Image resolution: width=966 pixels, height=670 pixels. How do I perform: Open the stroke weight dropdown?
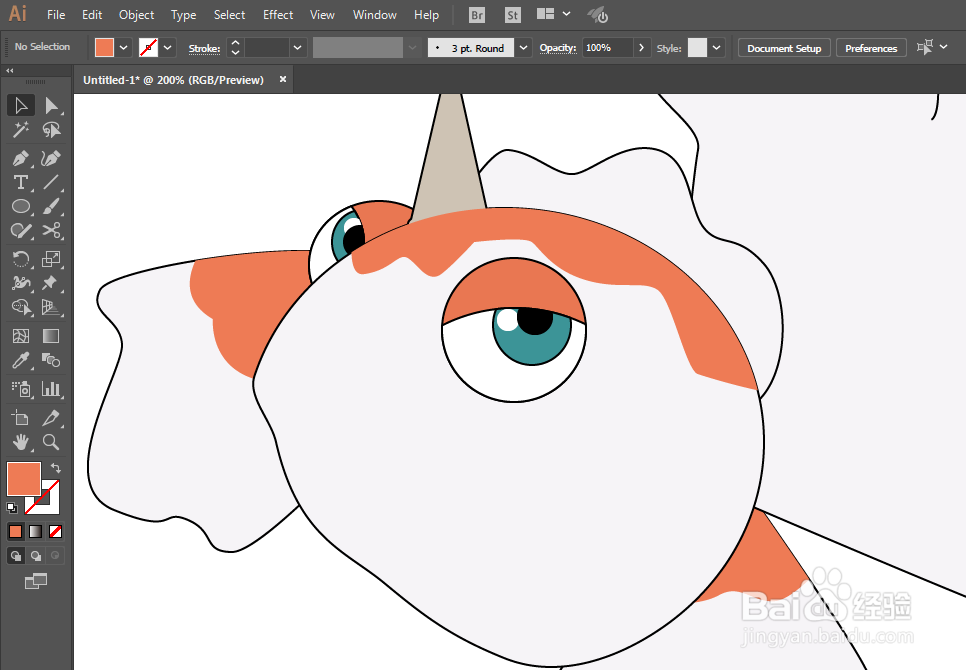[x=298, y=47]
